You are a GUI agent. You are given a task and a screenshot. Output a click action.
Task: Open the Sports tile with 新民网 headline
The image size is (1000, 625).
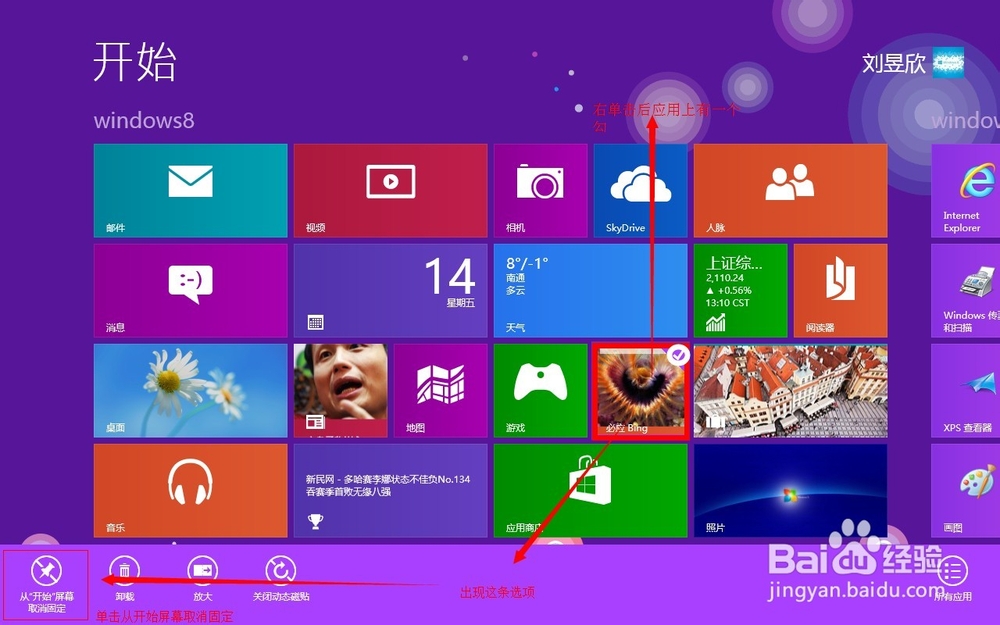pos(390,490)
